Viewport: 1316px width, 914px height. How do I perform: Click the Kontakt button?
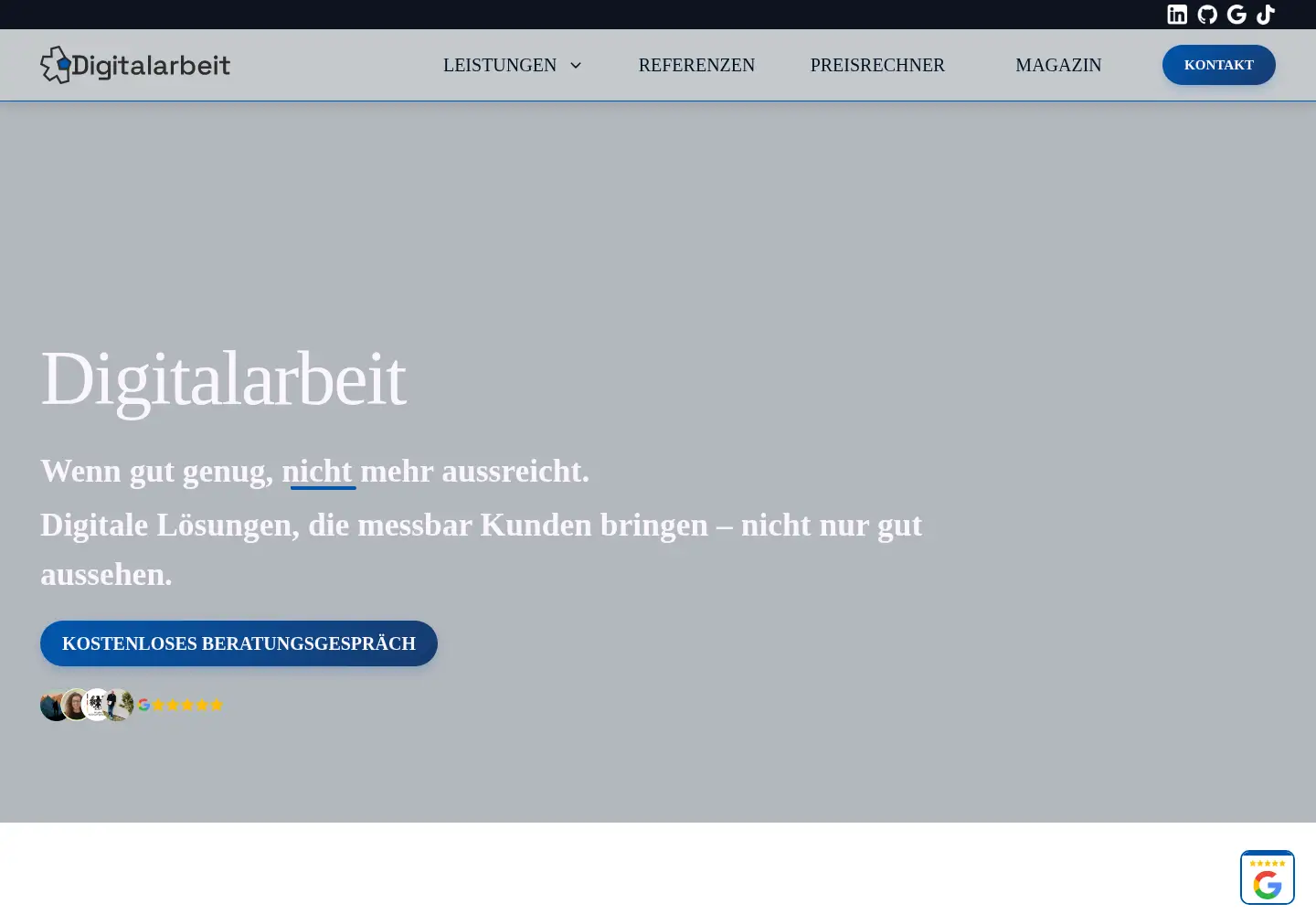pyautogui.click(x=1219, y=65)
